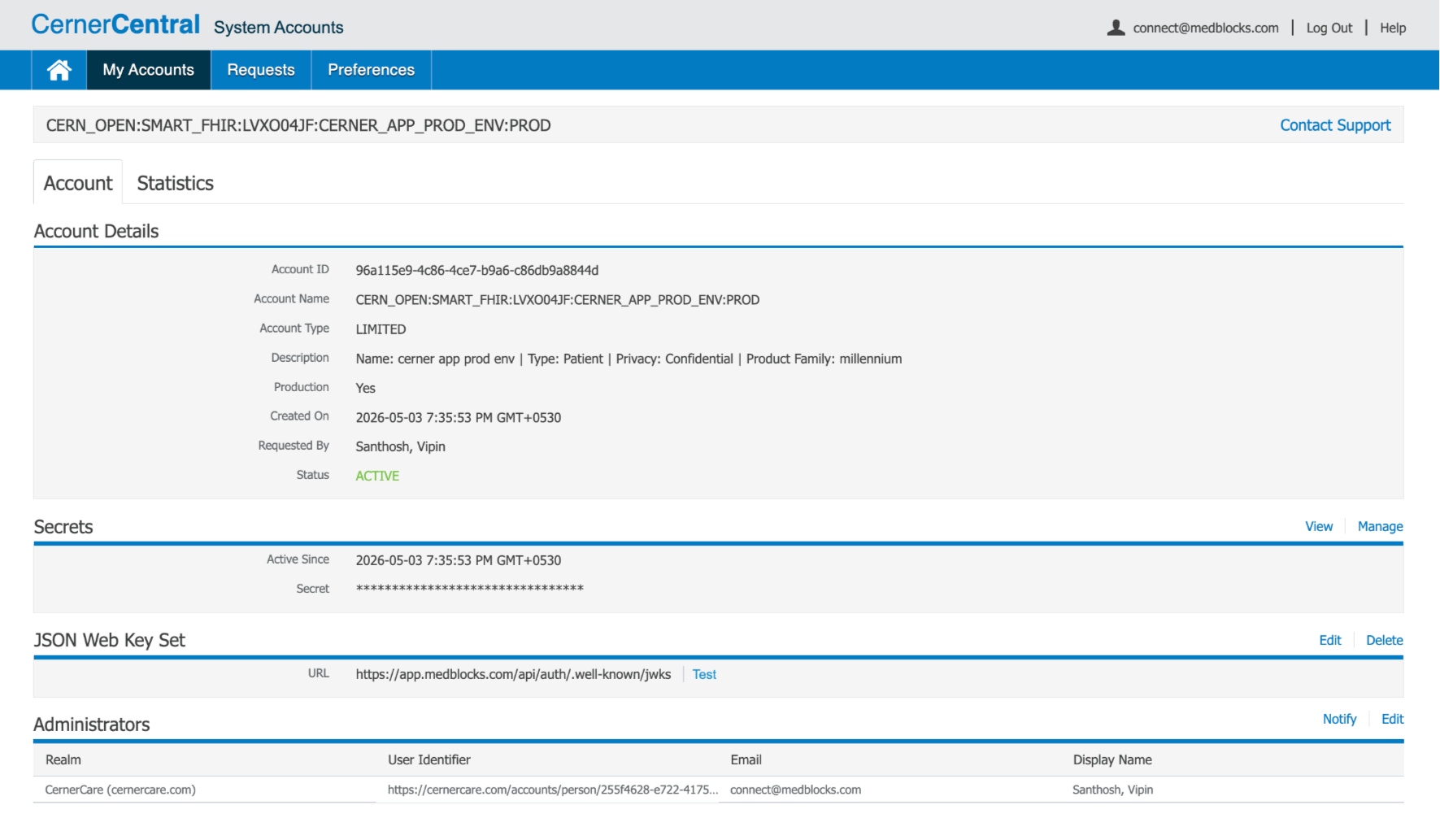Viewport: 1440px width, 840px height.
Task: Open the Requests menu
Action: click(x=261, y=70)
